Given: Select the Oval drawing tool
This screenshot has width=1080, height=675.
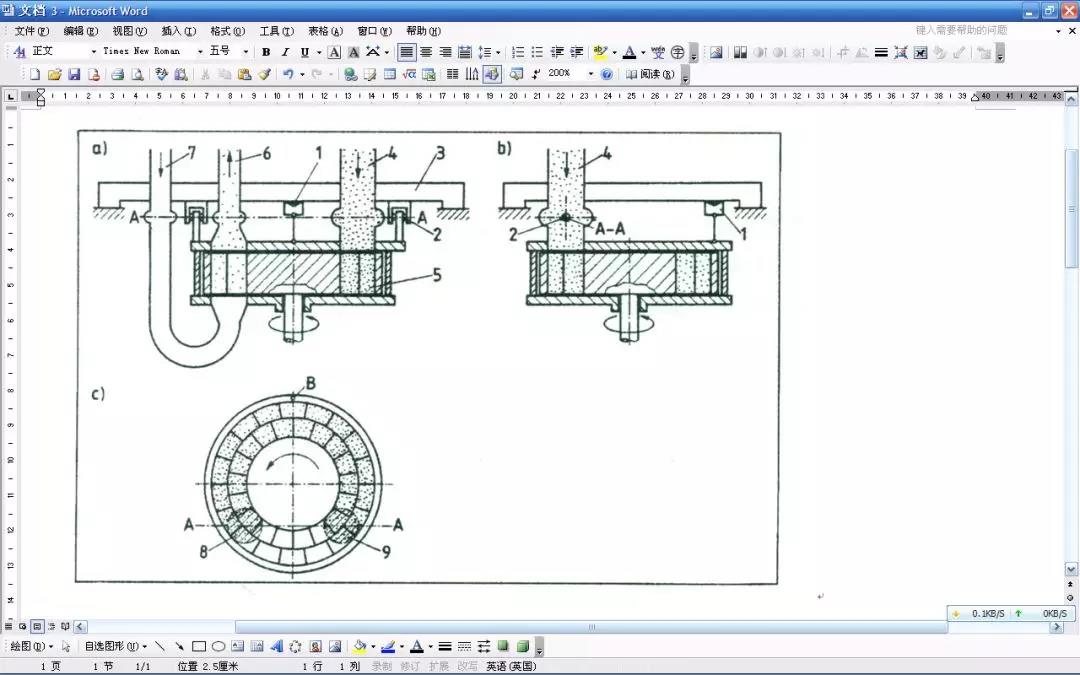Looking at the screenshot, I should (x=218, y=646).
